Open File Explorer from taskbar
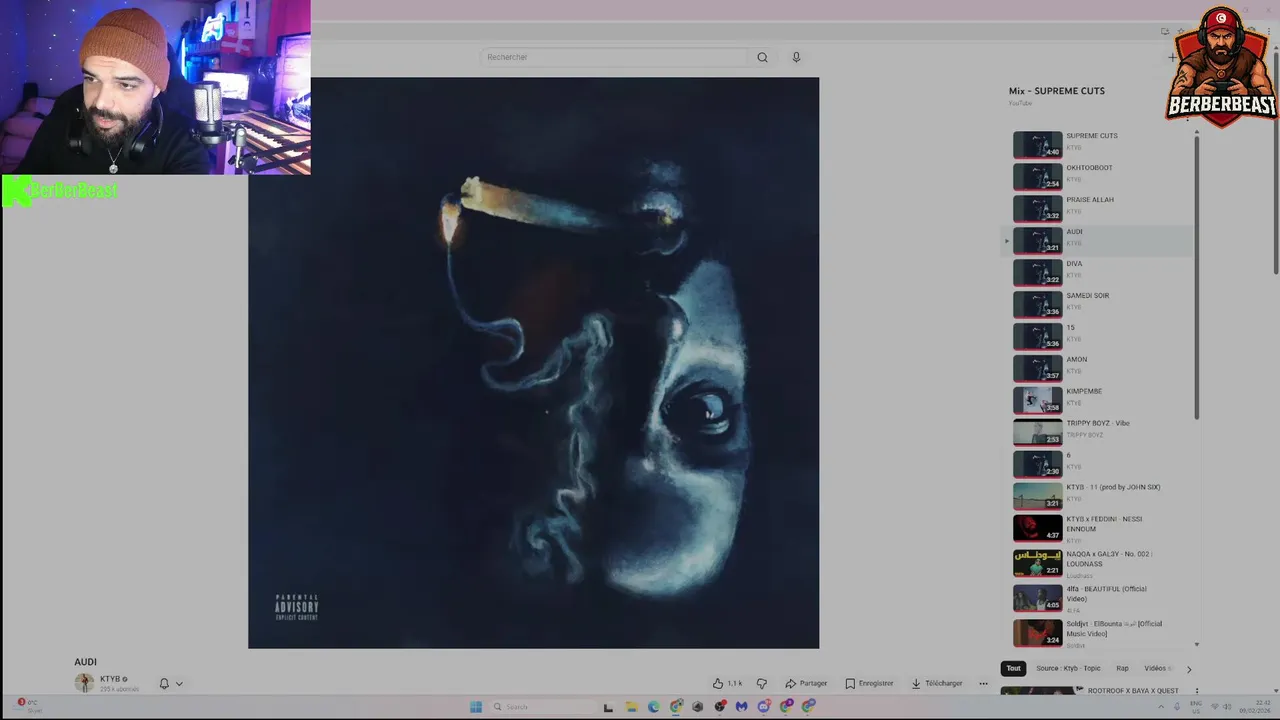This screenshot has width=1280, height=720. coord(631,707)
